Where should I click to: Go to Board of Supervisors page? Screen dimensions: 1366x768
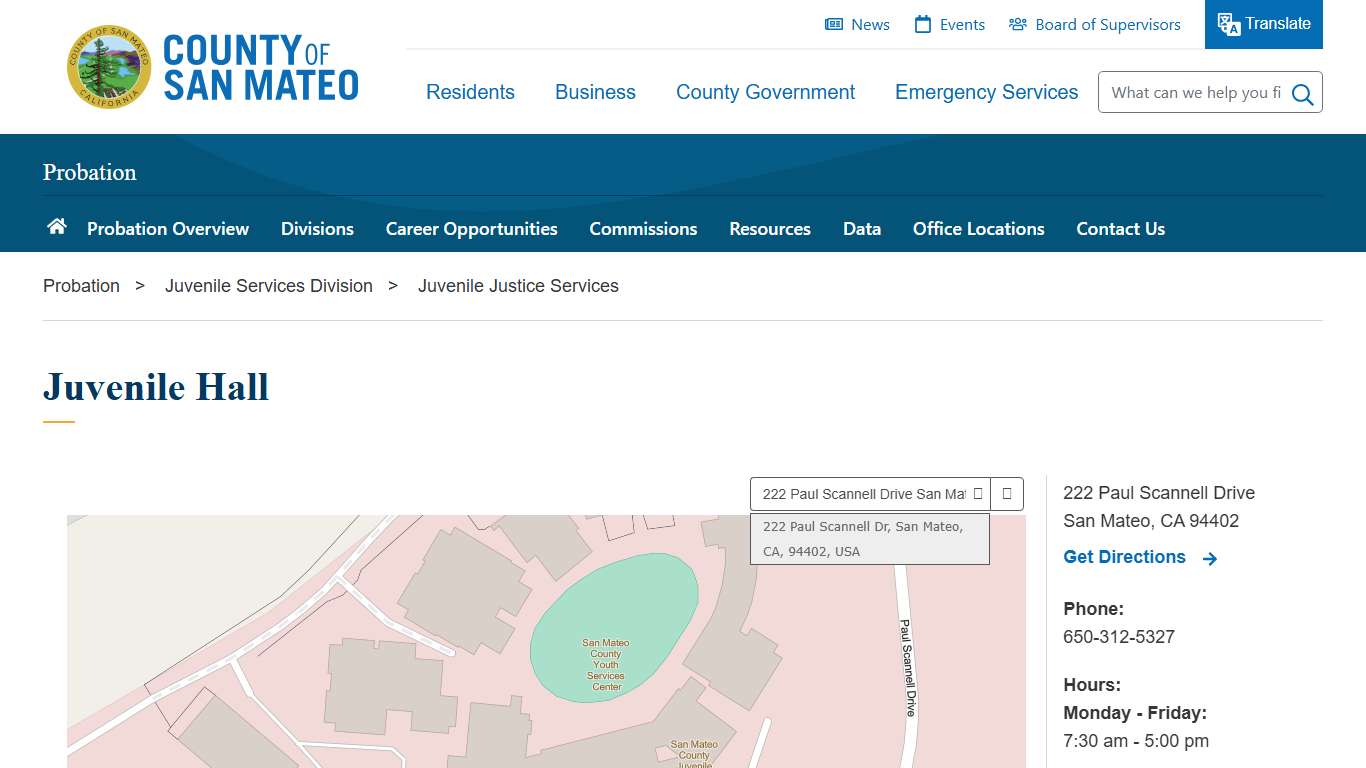1095,25
